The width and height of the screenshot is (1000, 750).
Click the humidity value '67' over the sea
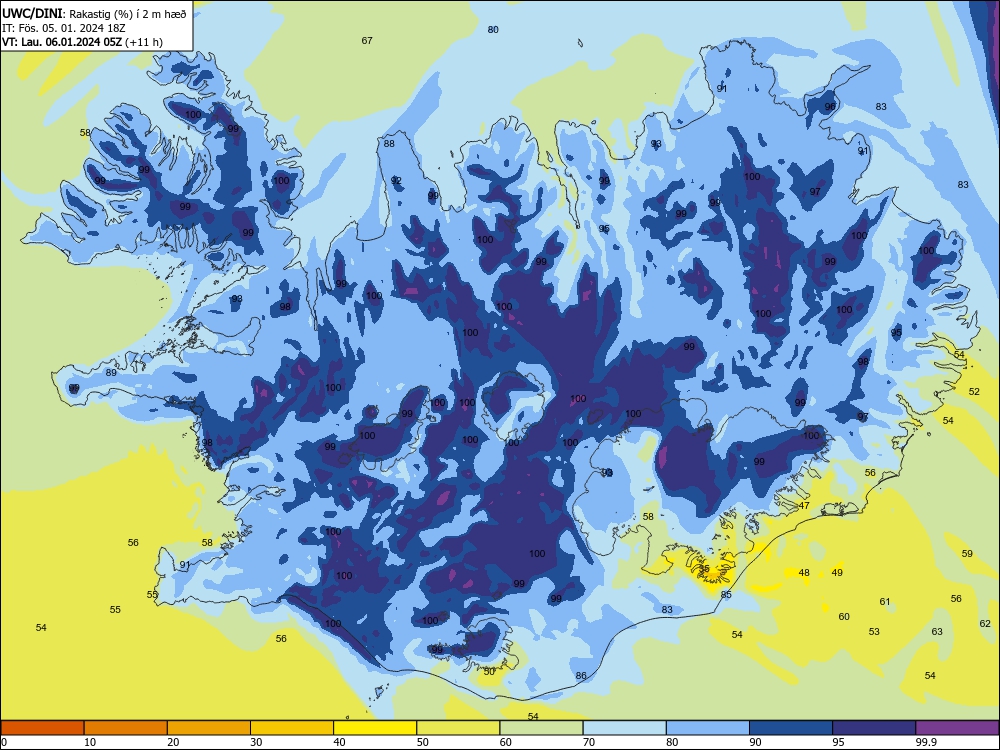367,40
